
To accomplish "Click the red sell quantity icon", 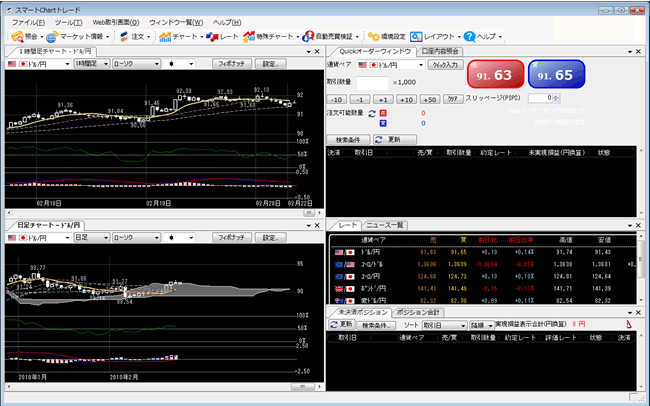I will pos(383,113).
